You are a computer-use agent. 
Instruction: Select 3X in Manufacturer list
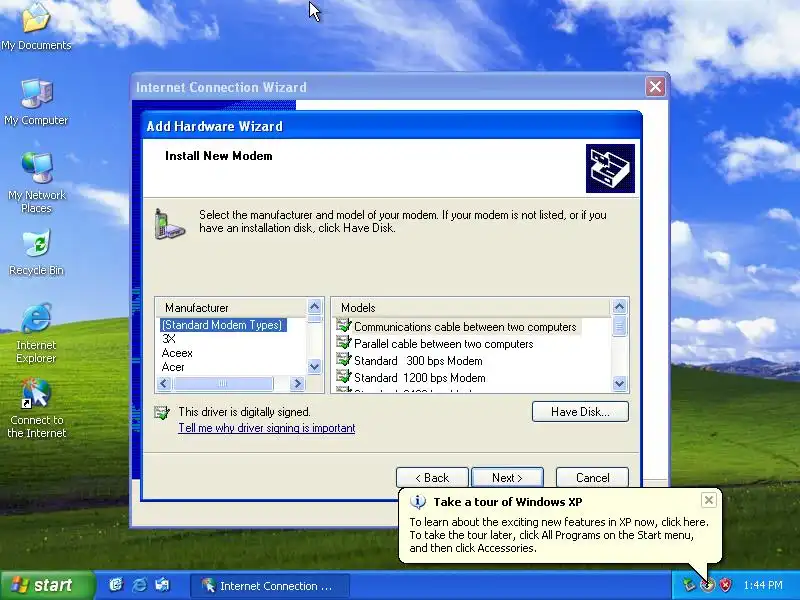[x=168, y=339]
